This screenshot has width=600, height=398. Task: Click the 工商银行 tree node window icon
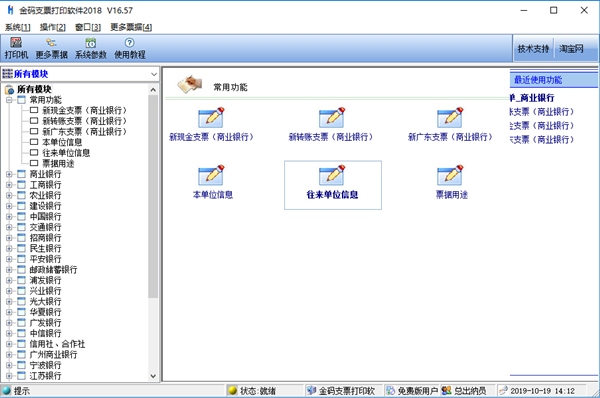[x=22, y=185]
